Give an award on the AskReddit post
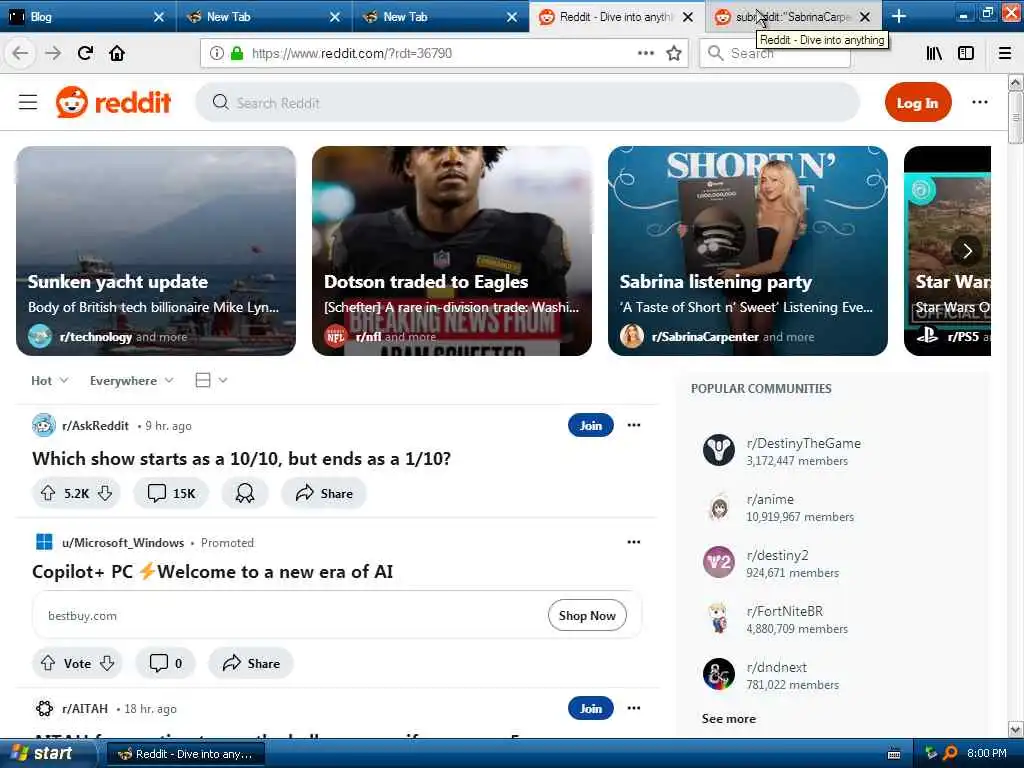The width and height of the screenshot is (1024, 768). [x=245, y=493]
